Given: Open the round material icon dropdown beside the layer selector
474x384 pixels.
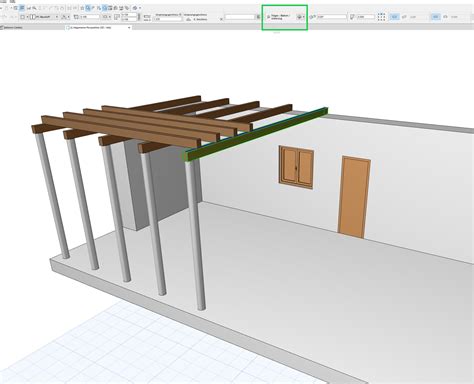Looking at the screenshot, I should click(300, 17).
